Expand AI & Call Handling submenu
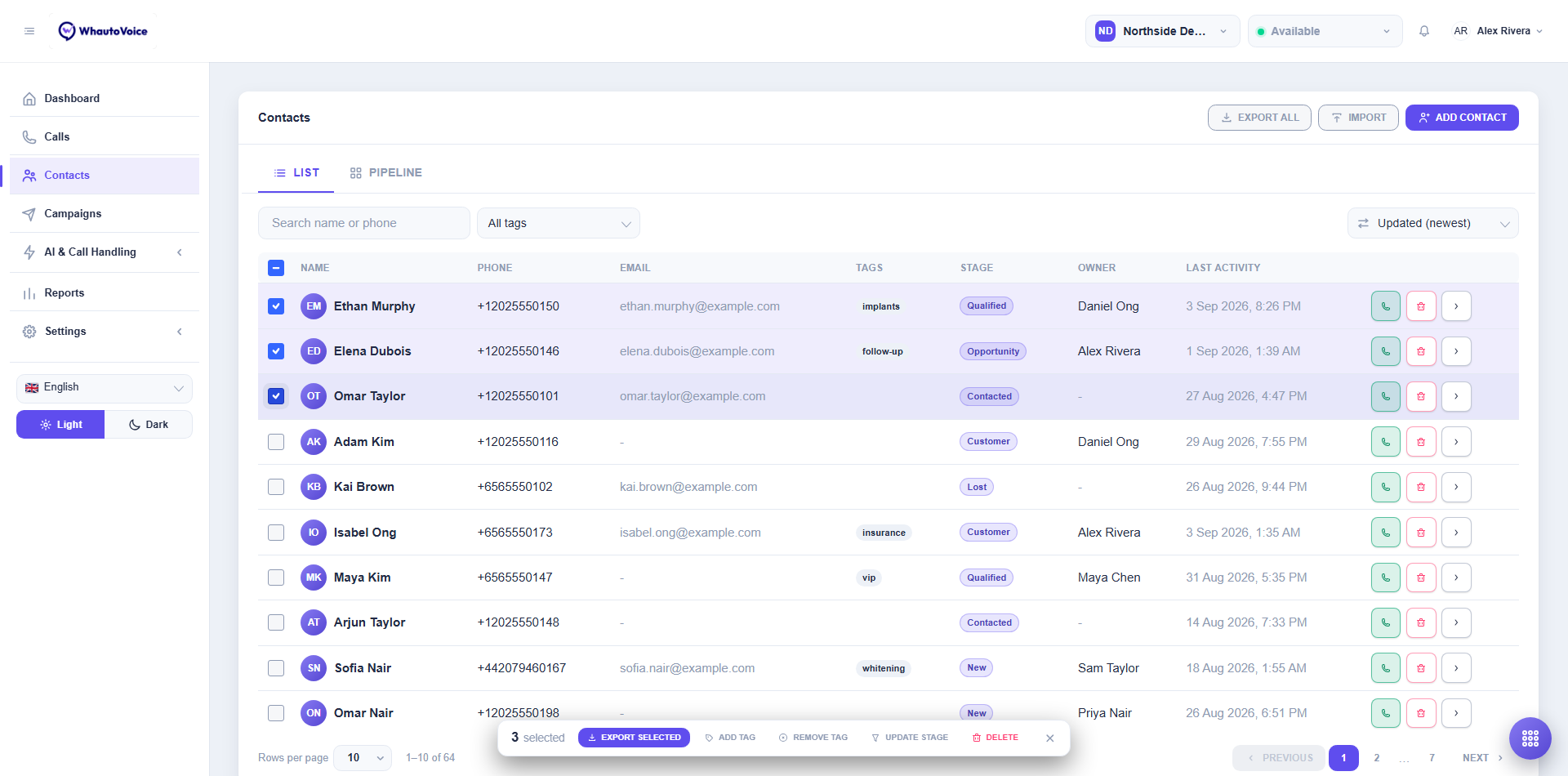This screenshot has width=1568, height=776. point(105,252)
